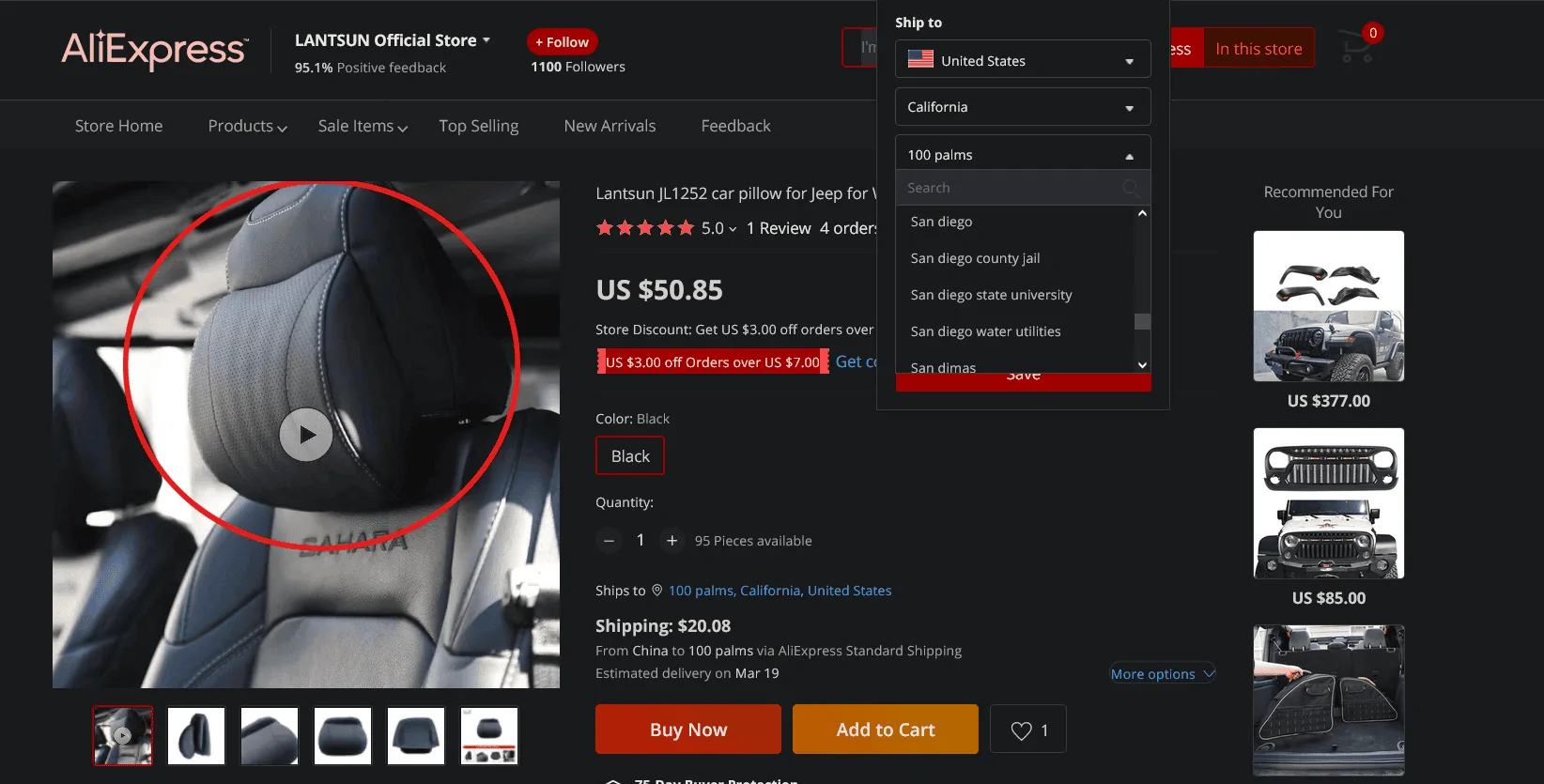Open the California state dropdown
Image resolution: width=1544 pixels, height=784 pixels.
(1023, 107)
